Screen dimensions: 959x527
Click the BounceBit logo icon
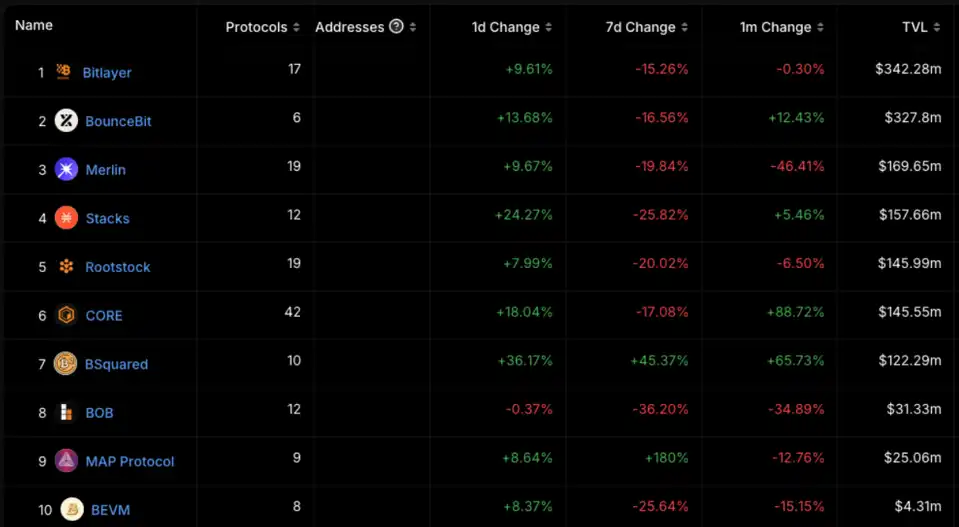pyautogui.click(x=66, y=121)
